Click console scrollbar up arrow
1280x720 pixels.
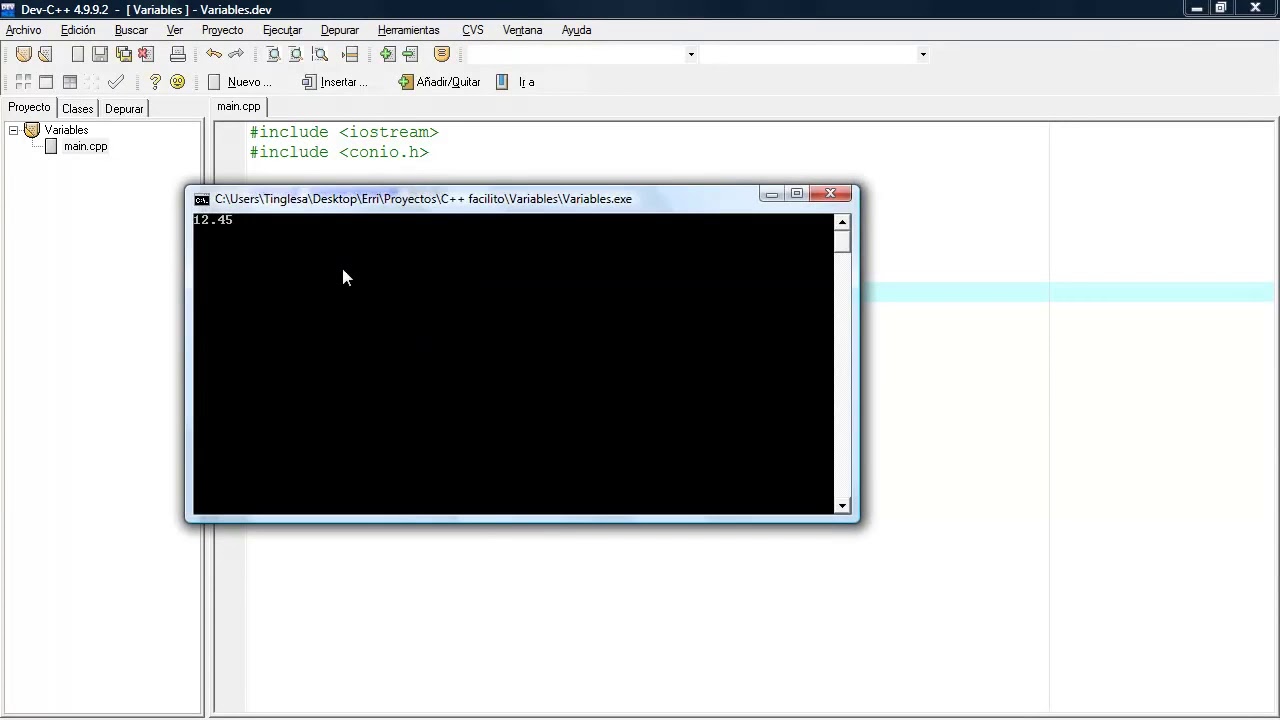point(842,222)
